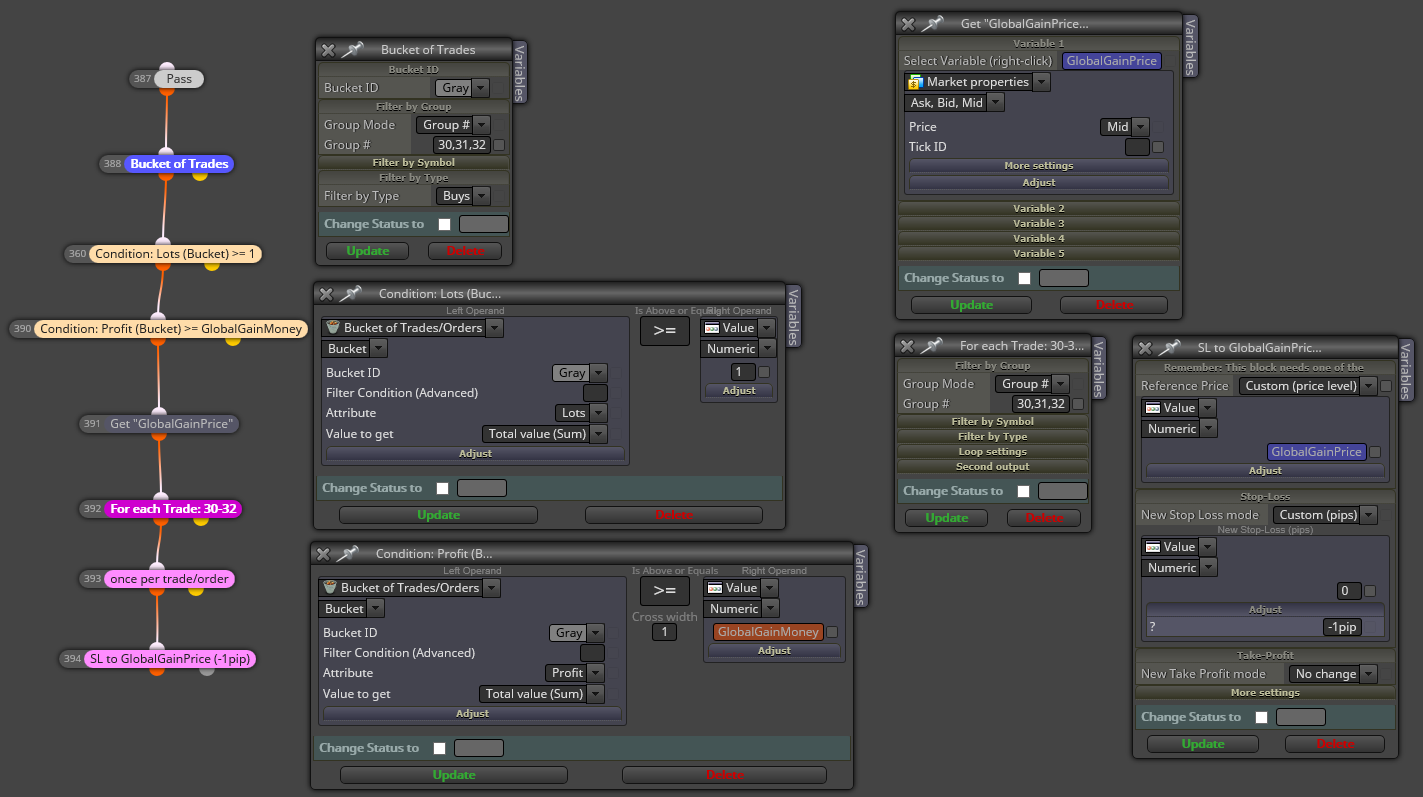Close the Get GlobalGainPrice panel
1423x797 pixels.
point(908,23)
